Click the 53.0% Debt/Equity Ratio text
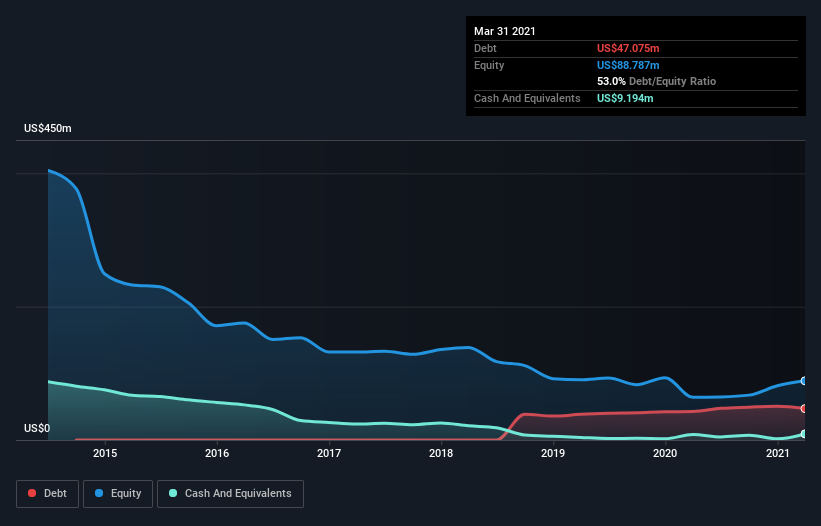Viewport: 821px width, 526px height. tap(657, 81)
